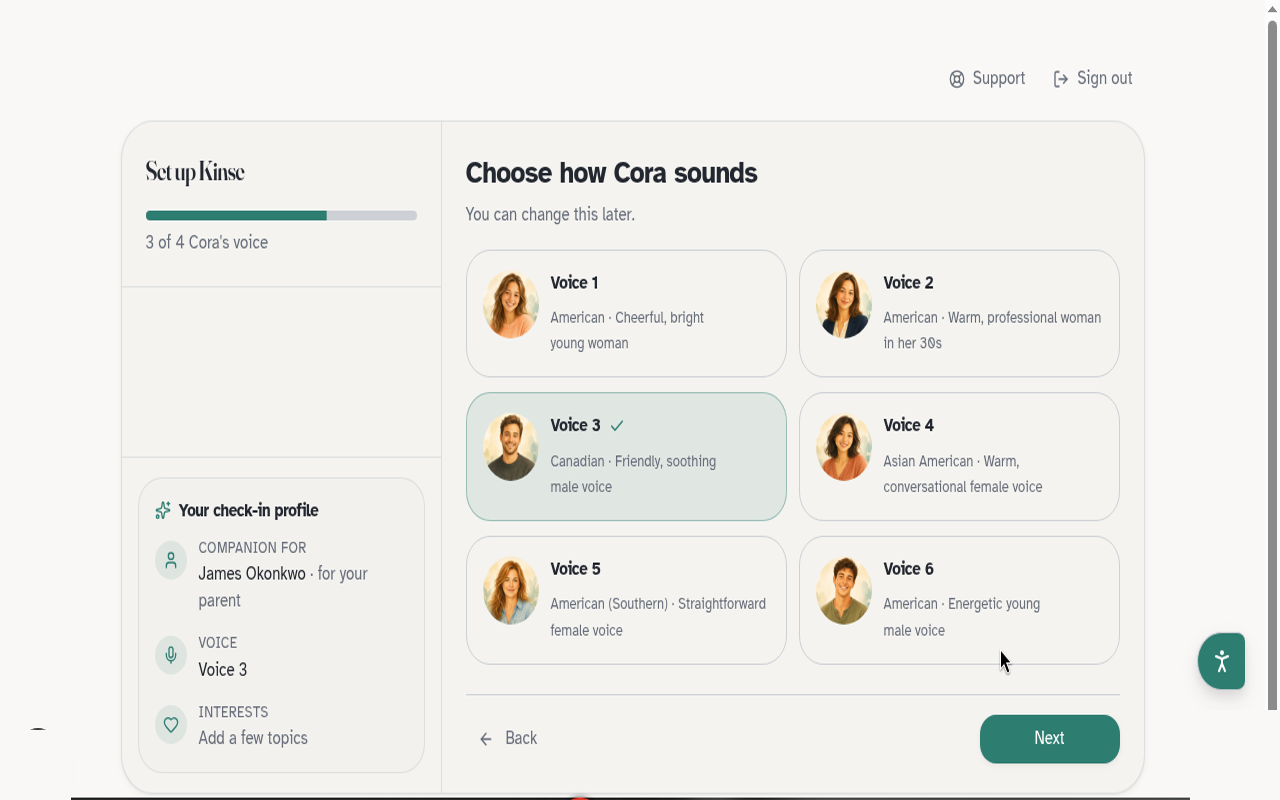Click the heart icon beside Interests
The width and height of the screenshot is (1280, 800).
[x=171, y=725]
